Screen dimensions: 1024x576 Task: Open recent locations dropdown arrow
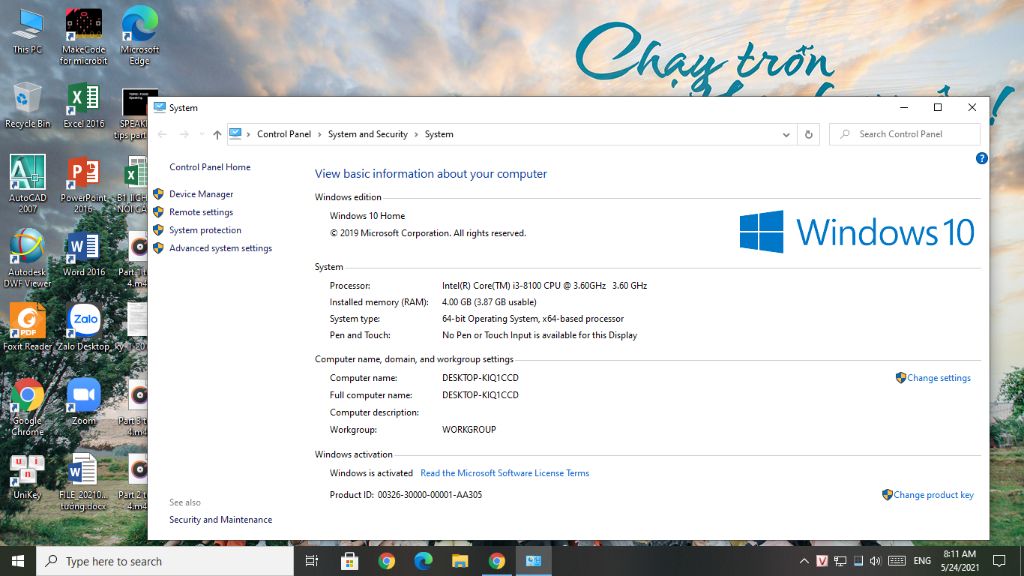tap(201, 135)
